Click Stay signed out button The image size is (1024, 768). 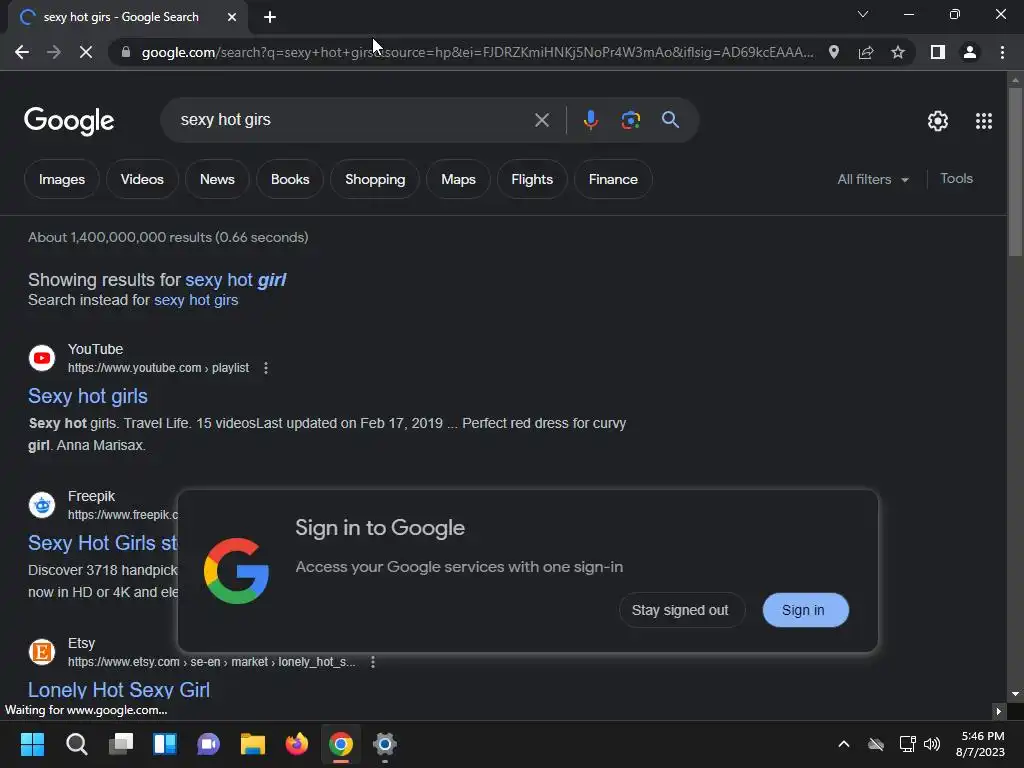click(x=680, y=610)
